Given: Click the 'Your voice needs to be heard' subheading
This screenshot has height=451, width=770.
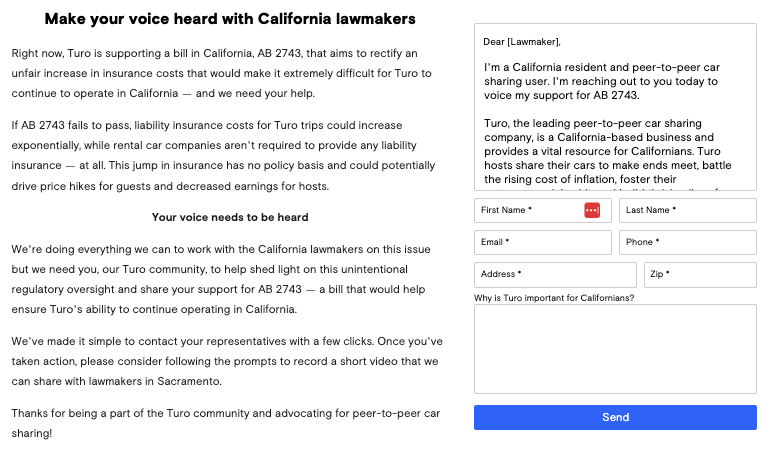Looking at the screenshot, I should click(x=230, y=217).
